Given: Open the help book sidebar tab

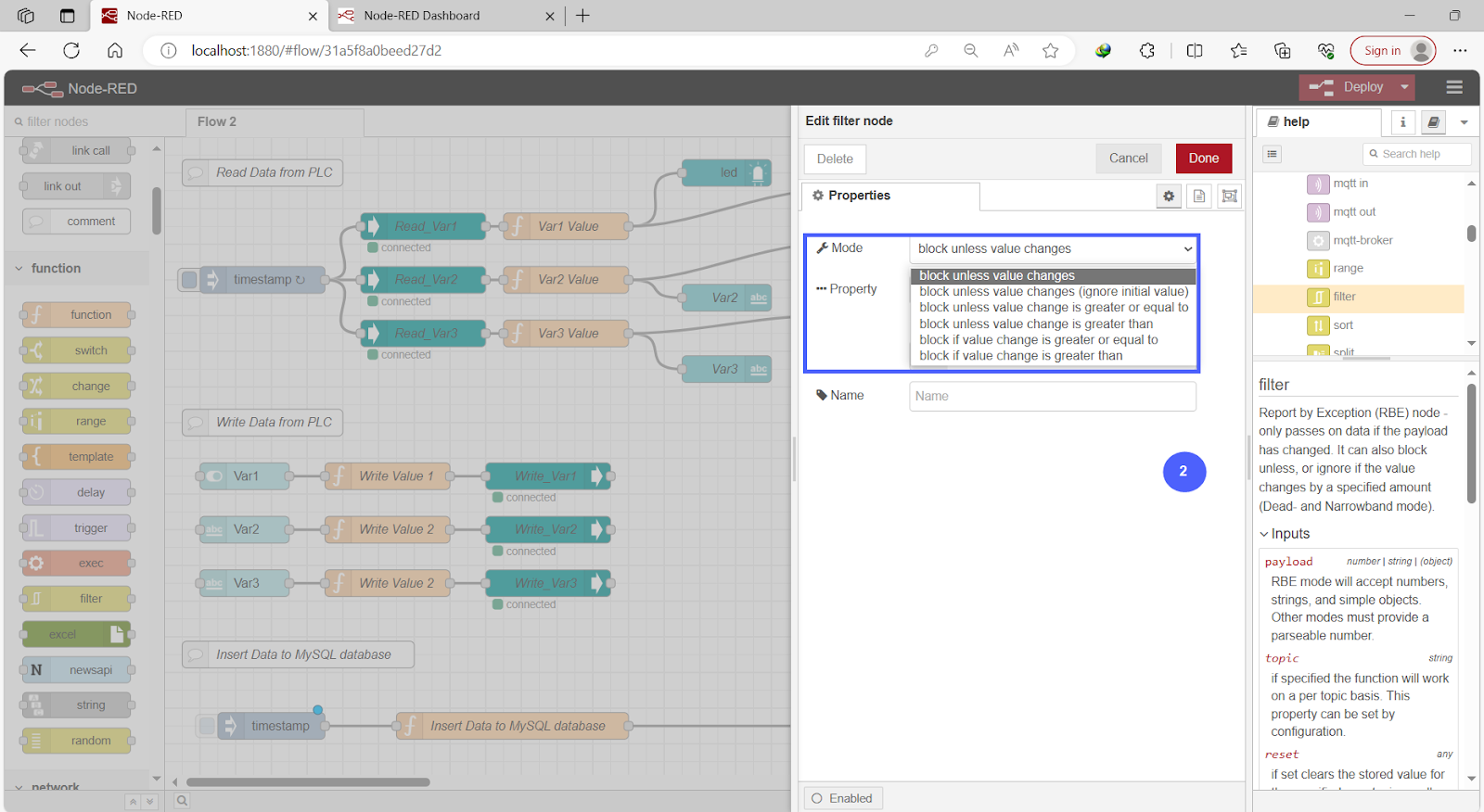Looking at the screenshot, I should [x=1433, y=122].
